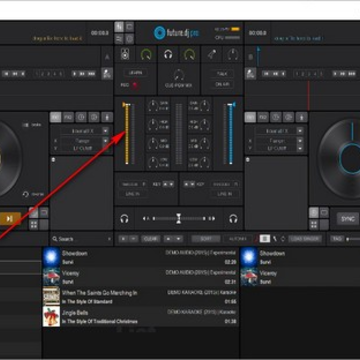Click the LOAD SINGER button
This screenshot has width=360, height=360.
coord(305,239)
